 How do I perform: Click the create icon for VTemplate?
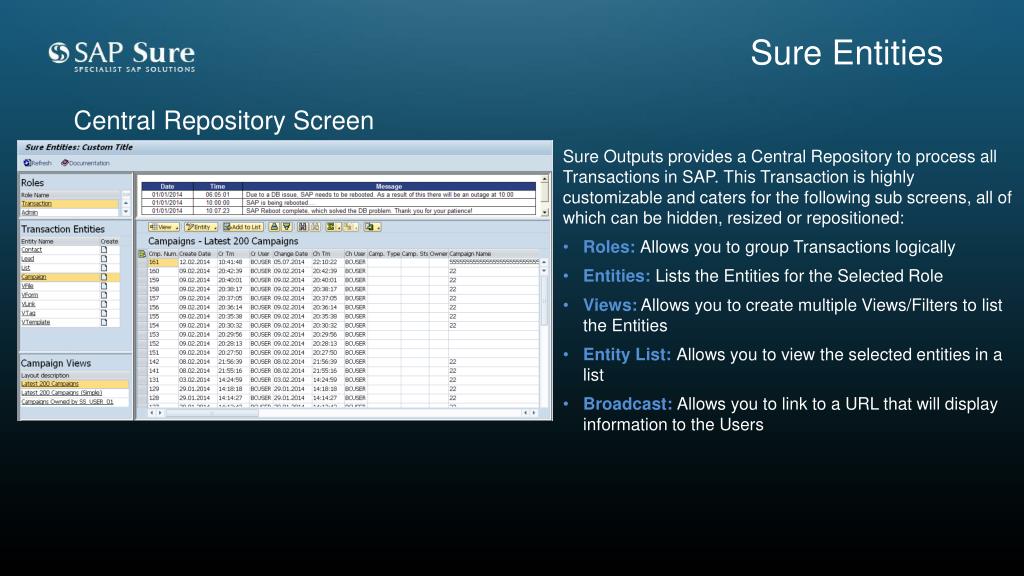coord(104,322)
